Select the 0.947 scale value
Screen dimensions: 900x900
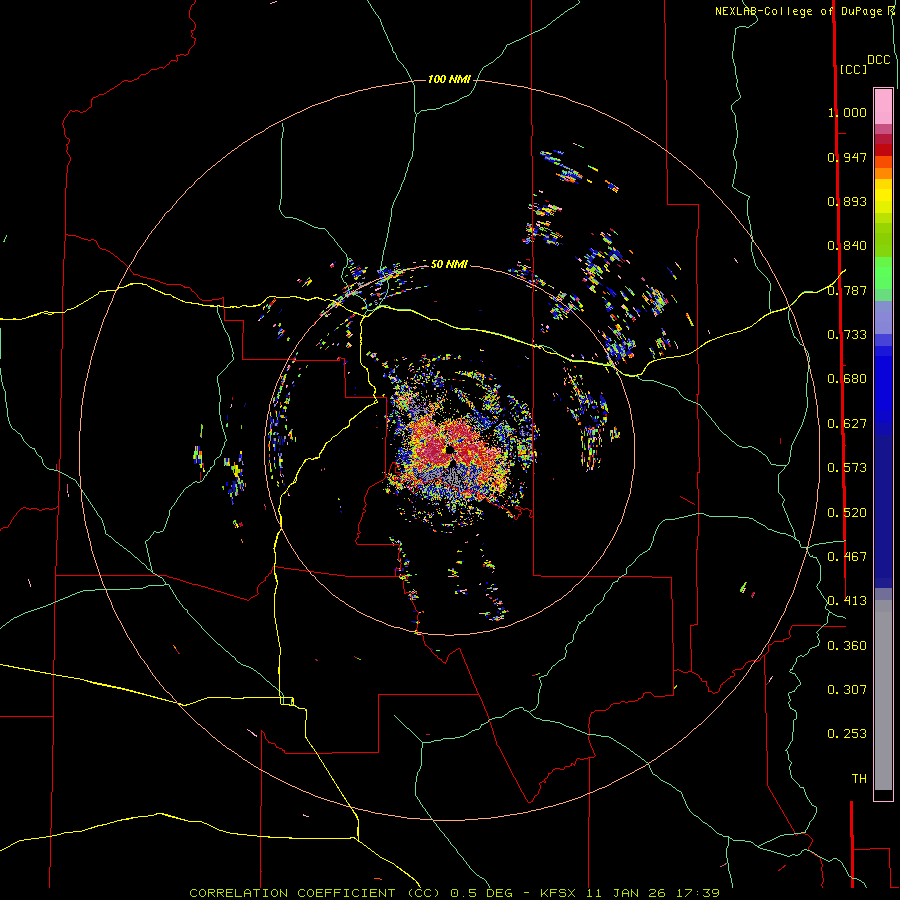click(847, 157)
